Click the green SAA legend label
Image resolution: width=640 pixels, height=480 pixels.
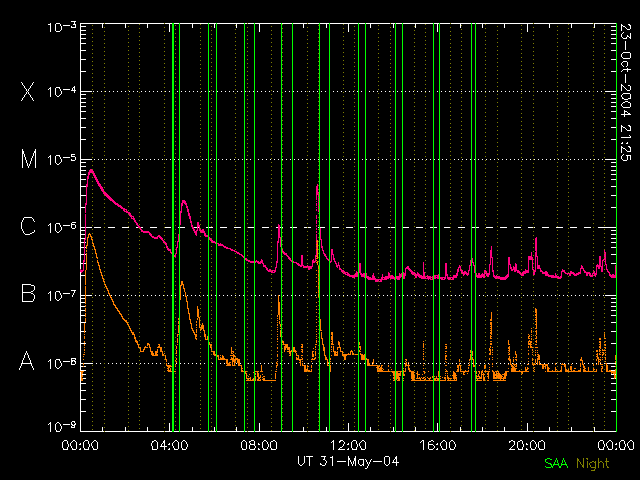pos(556,463)
